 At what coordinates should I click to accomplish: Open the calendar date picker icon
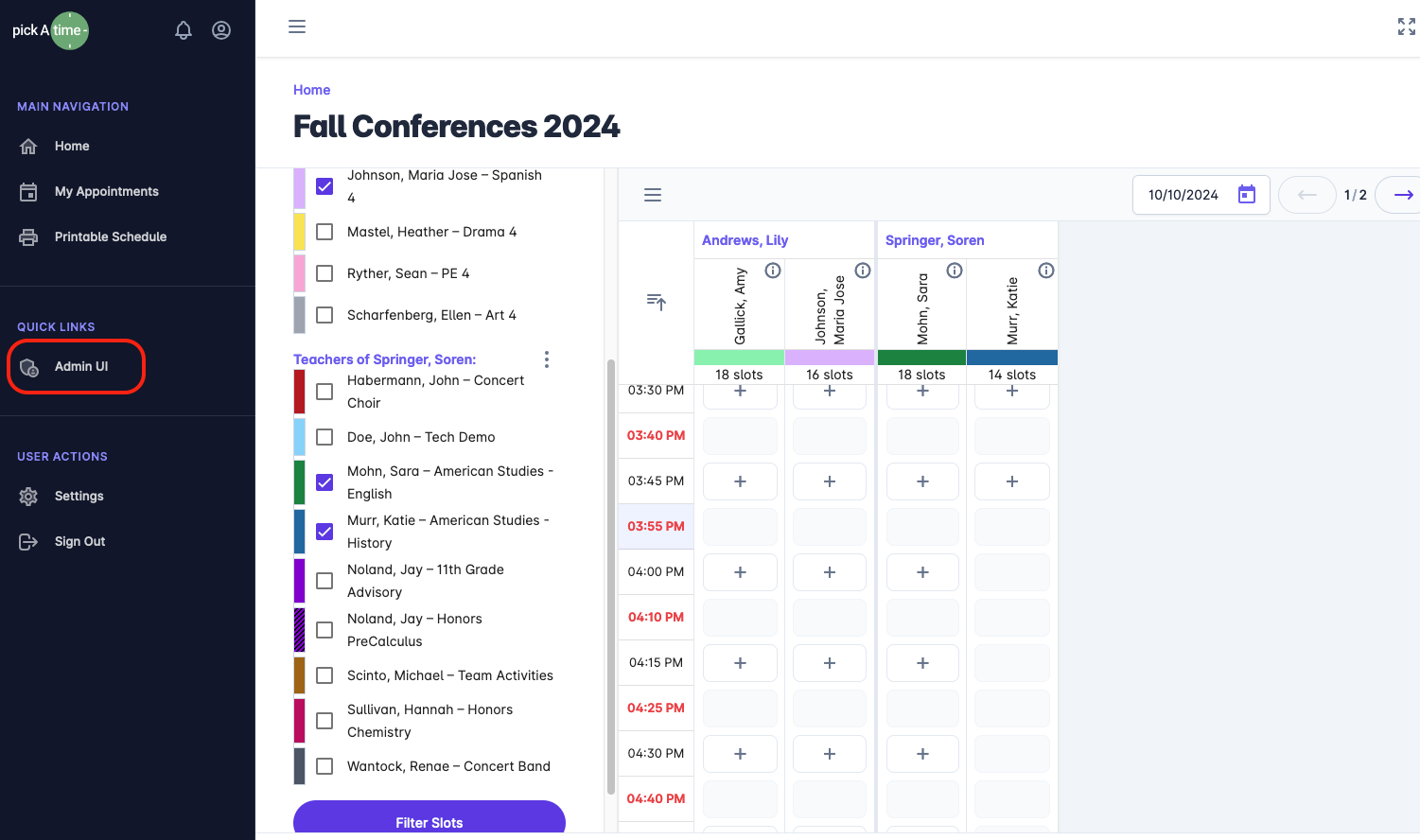(x=1247, y=195)
